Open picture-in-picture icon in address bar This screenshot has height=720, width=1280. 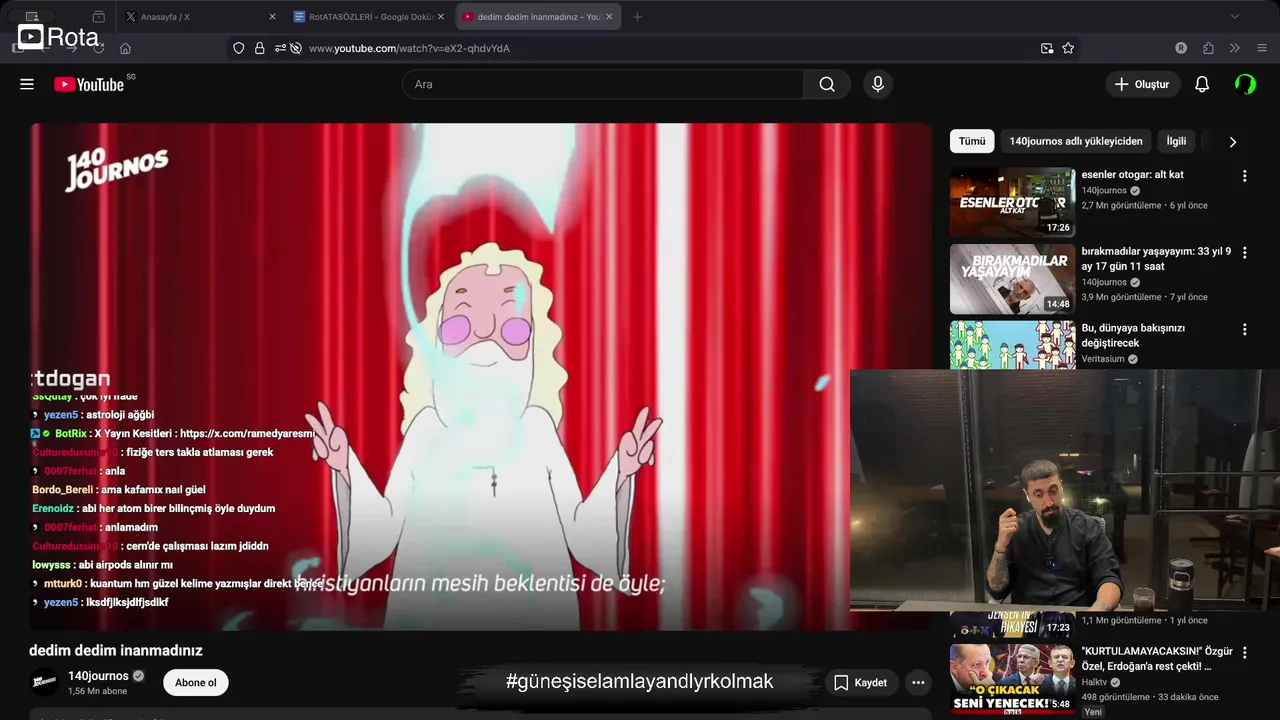coord(1047,48)
